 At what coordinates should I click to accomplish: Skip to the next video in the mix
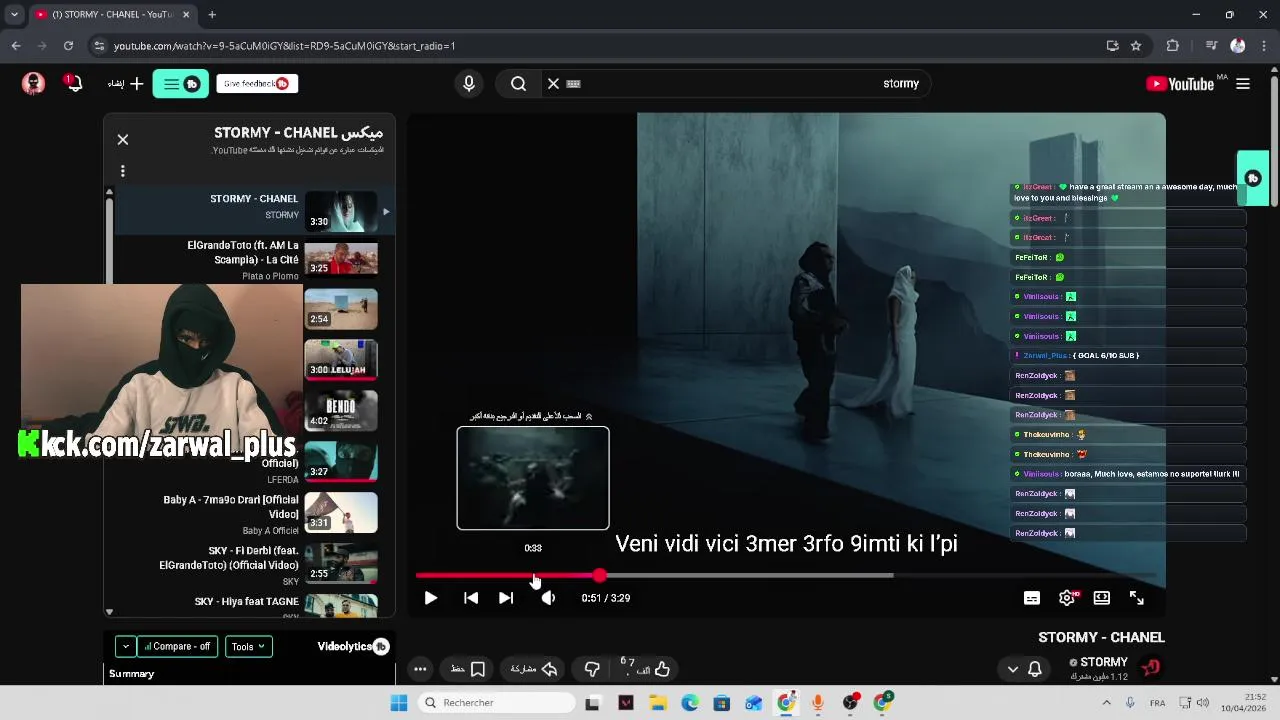506,598
